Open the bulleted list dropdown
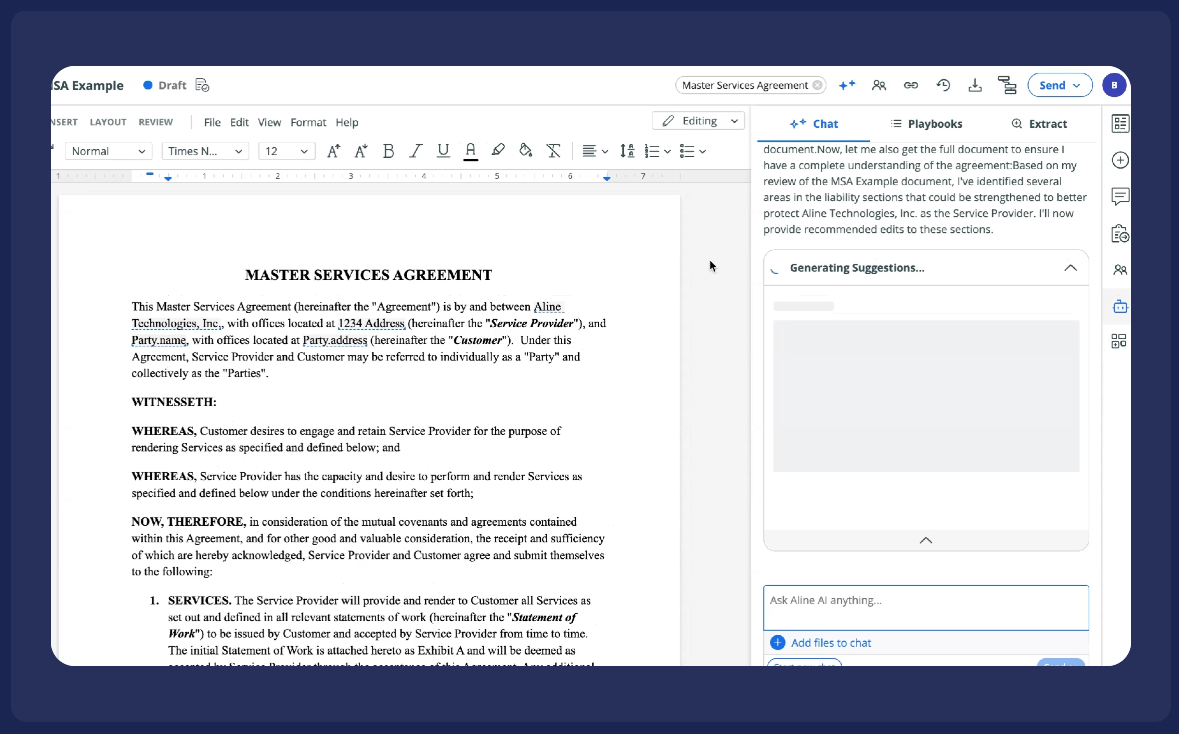The image size is (1179, 734). [x=693, y=151]
